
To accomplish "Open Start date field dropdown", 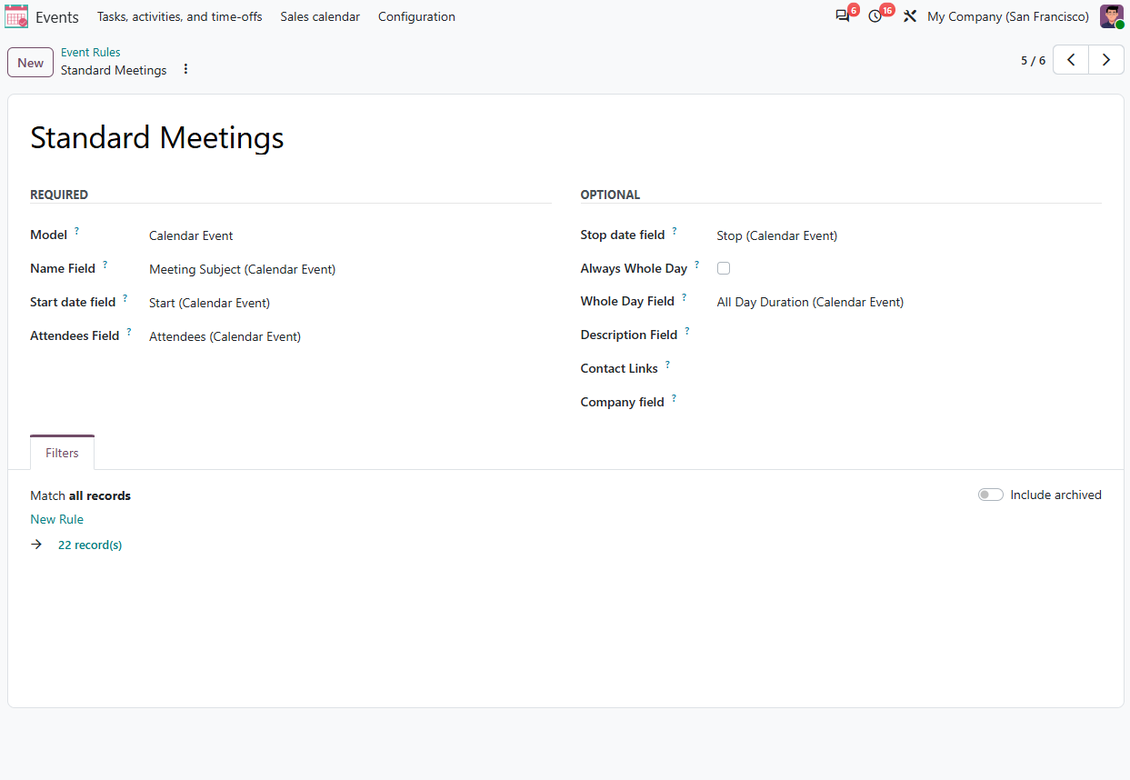I will [x=350, y=303].
